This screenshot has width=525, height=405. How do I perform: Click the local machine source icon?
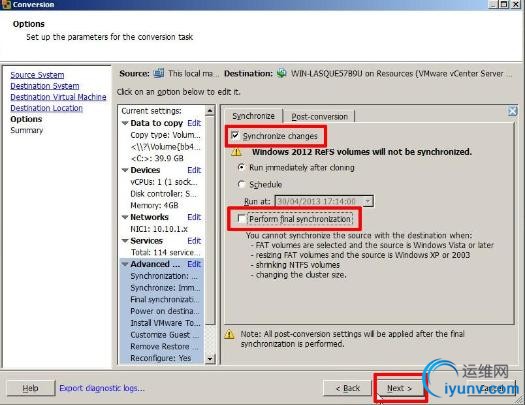tap(159, 73)
